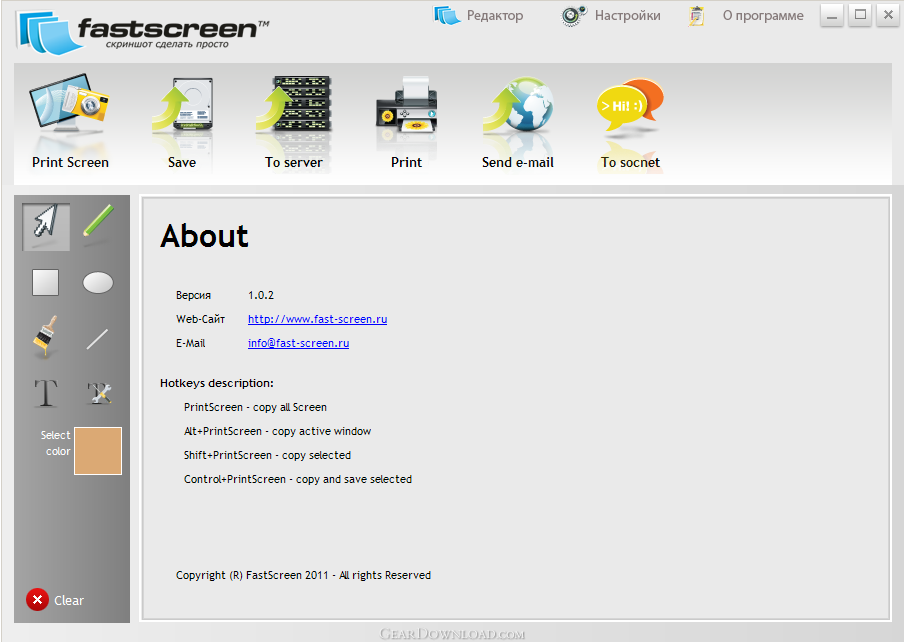This screenshot has width=904, height=642.
Task: Click the About heading
Action: tap(205, 236)
